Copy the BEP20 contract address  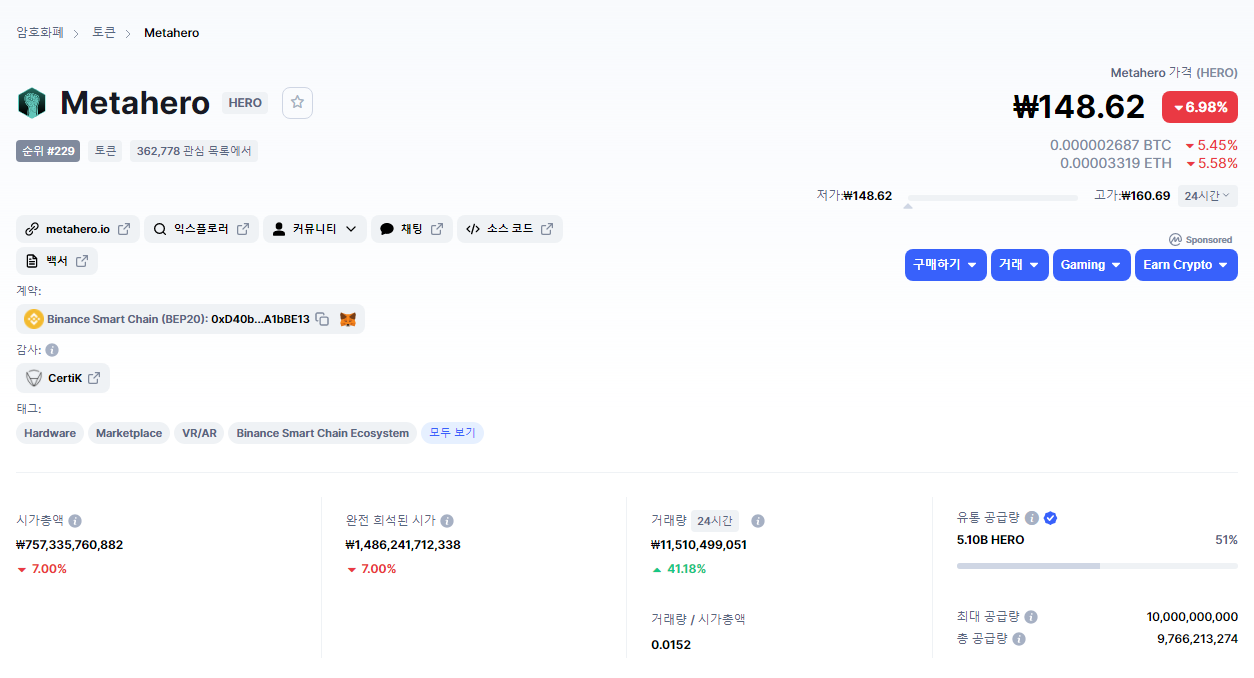pos(322,319)
